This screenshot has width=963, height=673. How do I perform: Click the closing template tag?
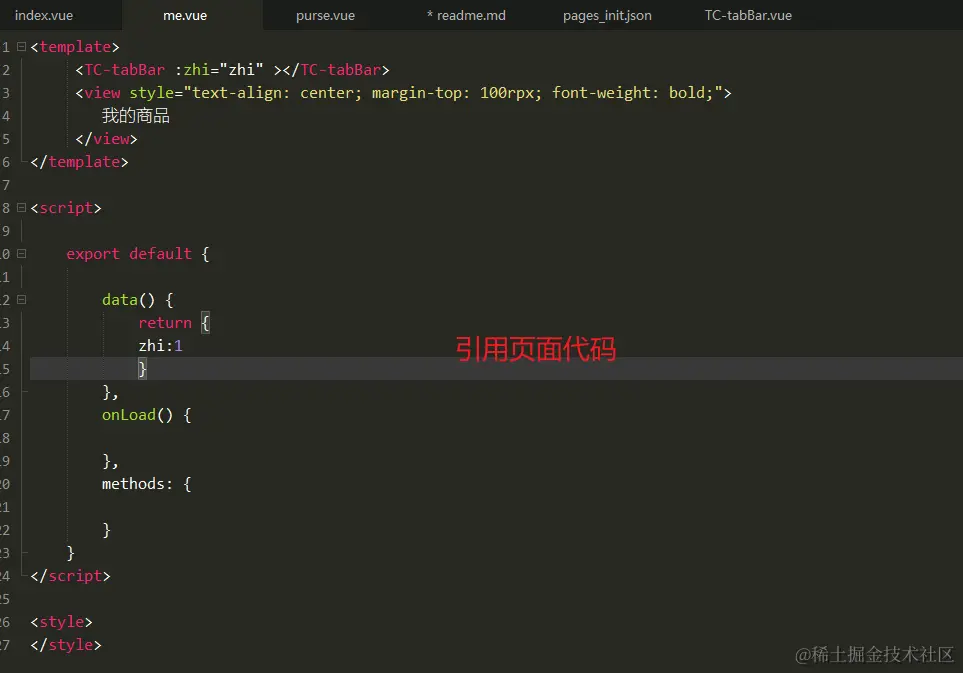[79, 162]
